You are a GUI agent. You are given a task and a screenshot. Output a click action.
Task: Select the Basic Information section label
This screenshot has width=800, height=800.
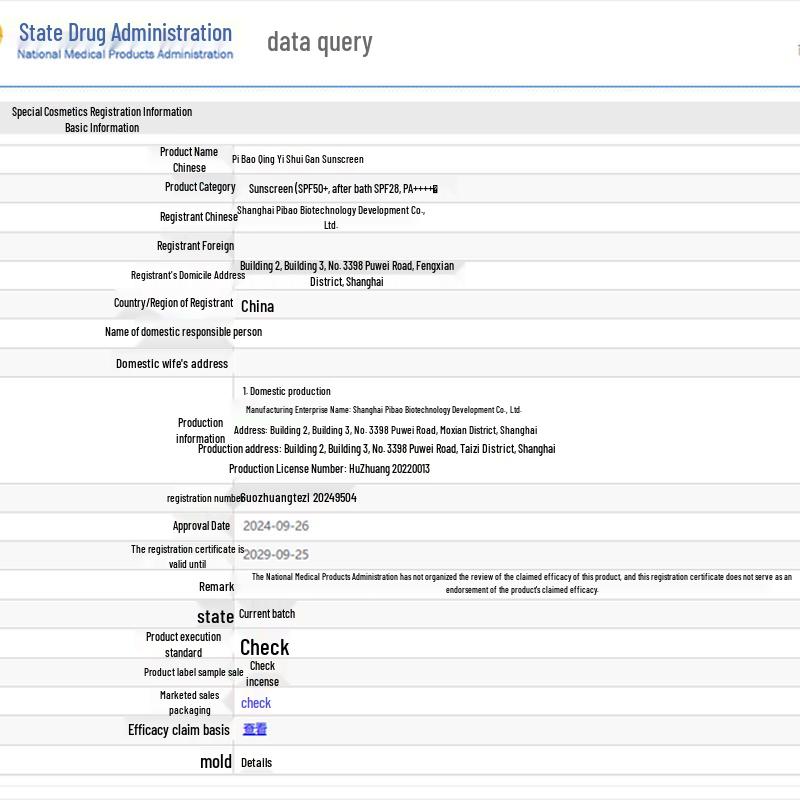[x=102, y=127]
